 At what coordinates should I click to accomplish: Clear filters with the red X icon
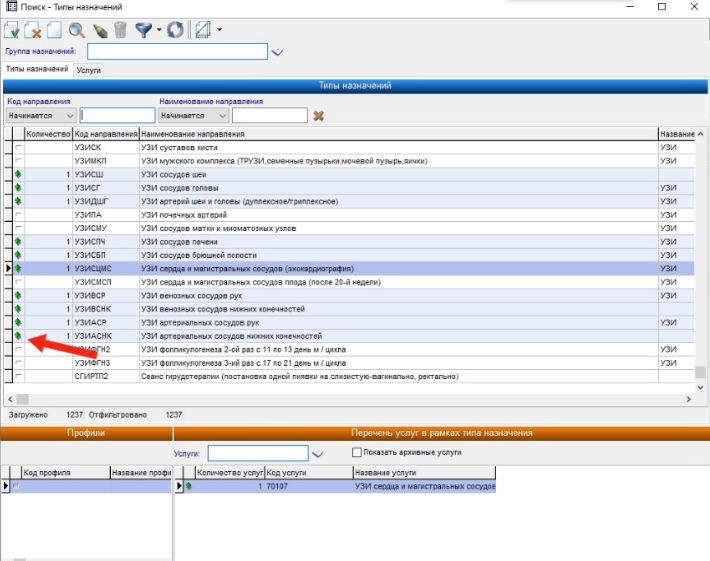(x=319, y=116)
